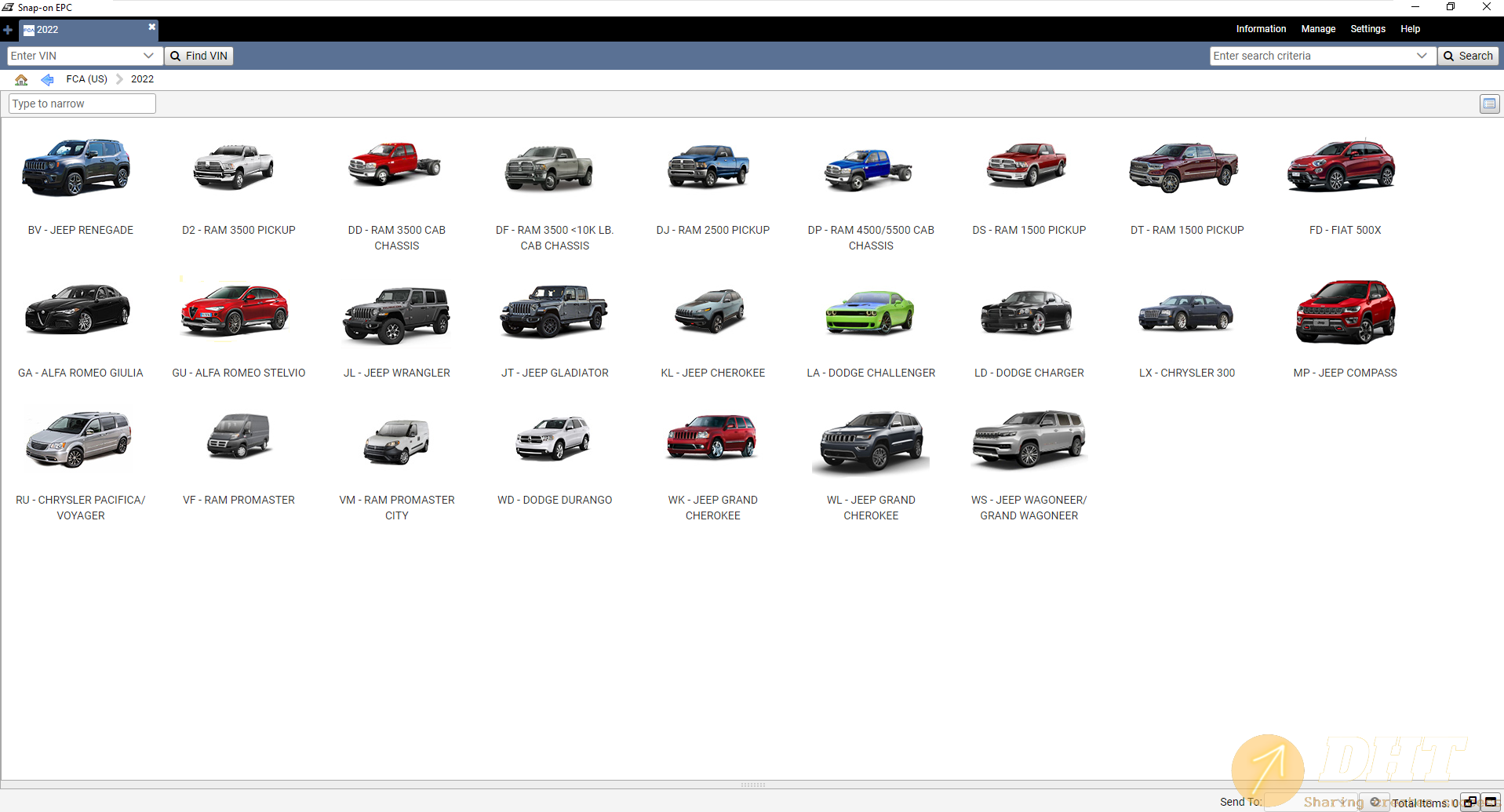Click the maximize panel icon in status bar
Image resolution: width=1504 pixels, height=812 pixels.
pos(1491,802)
